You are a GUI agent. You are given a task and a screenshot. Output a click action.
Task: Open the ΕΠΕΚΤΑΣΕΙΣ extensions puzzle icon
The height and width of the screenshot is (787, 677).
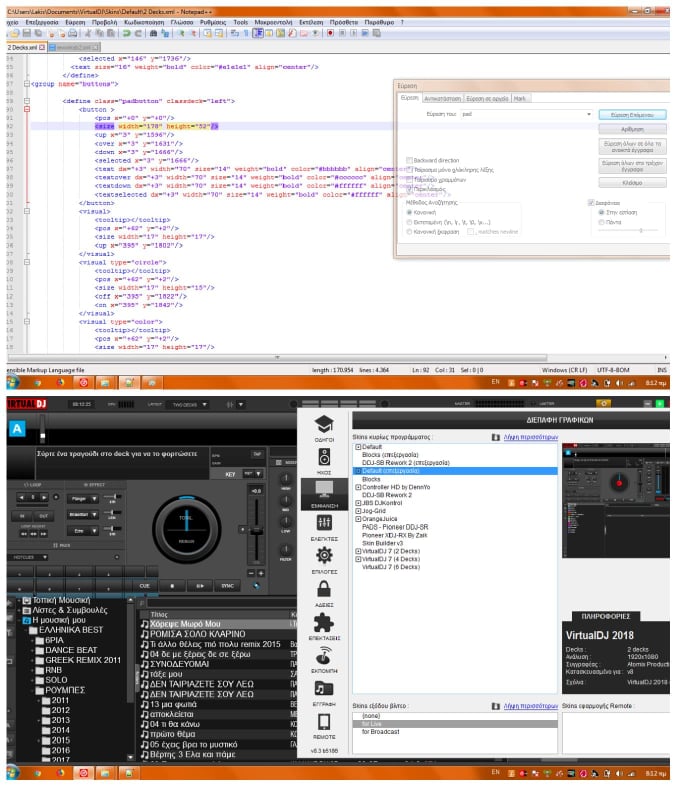coord(324,622)
